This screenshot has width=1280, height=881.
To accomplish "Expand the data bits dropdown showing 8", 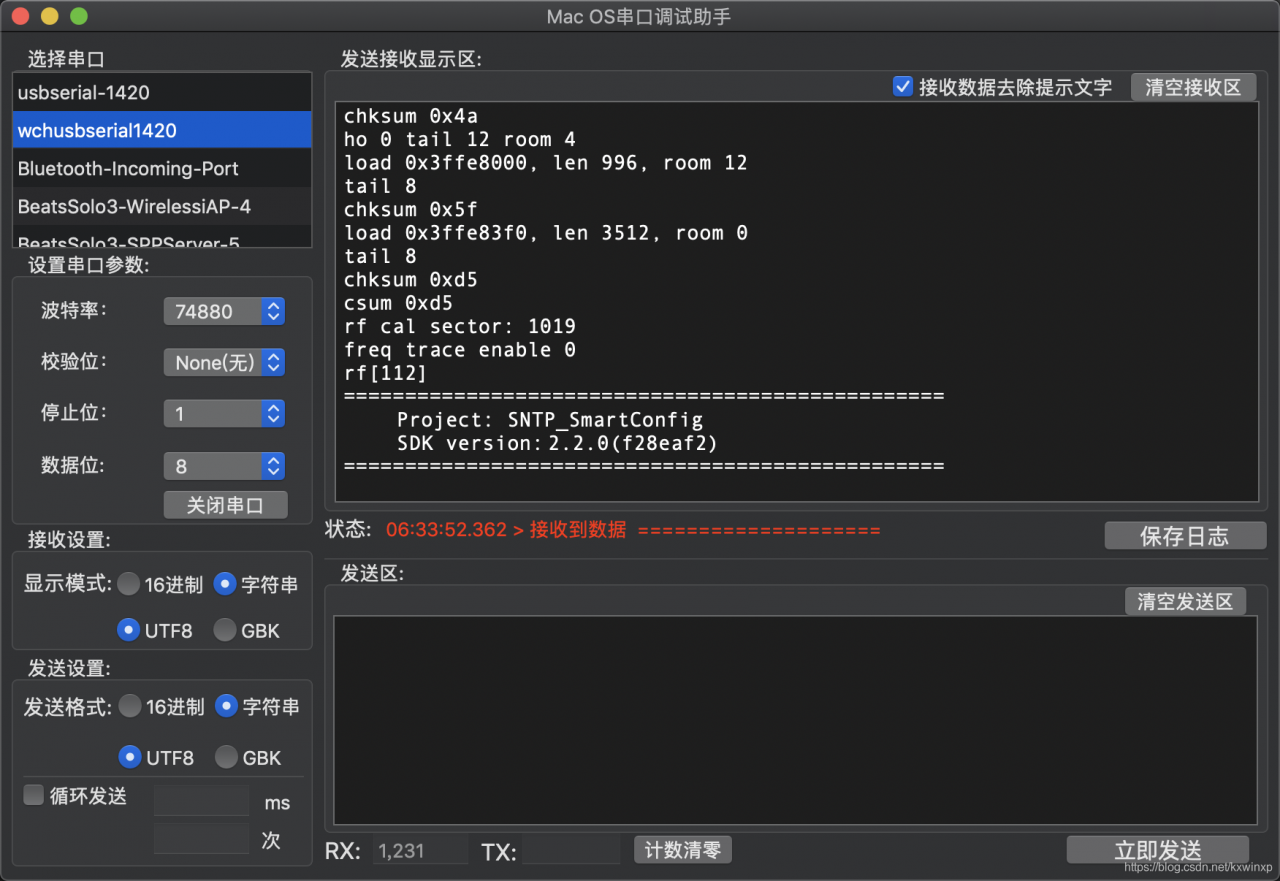I will [x=224, y=466].
